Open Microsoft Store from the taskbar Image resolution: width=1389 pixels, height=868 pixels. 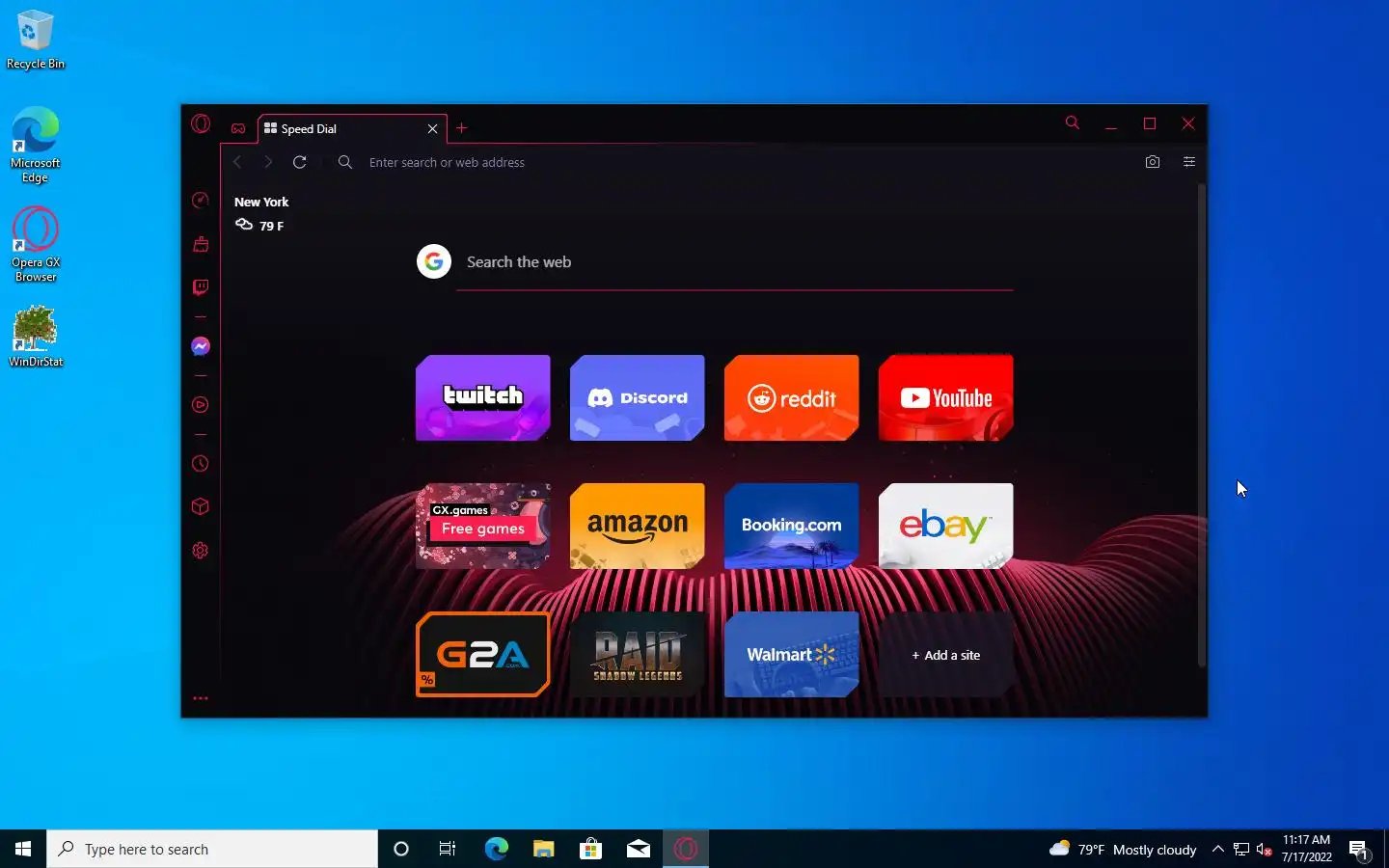click(x=590, y=849)
